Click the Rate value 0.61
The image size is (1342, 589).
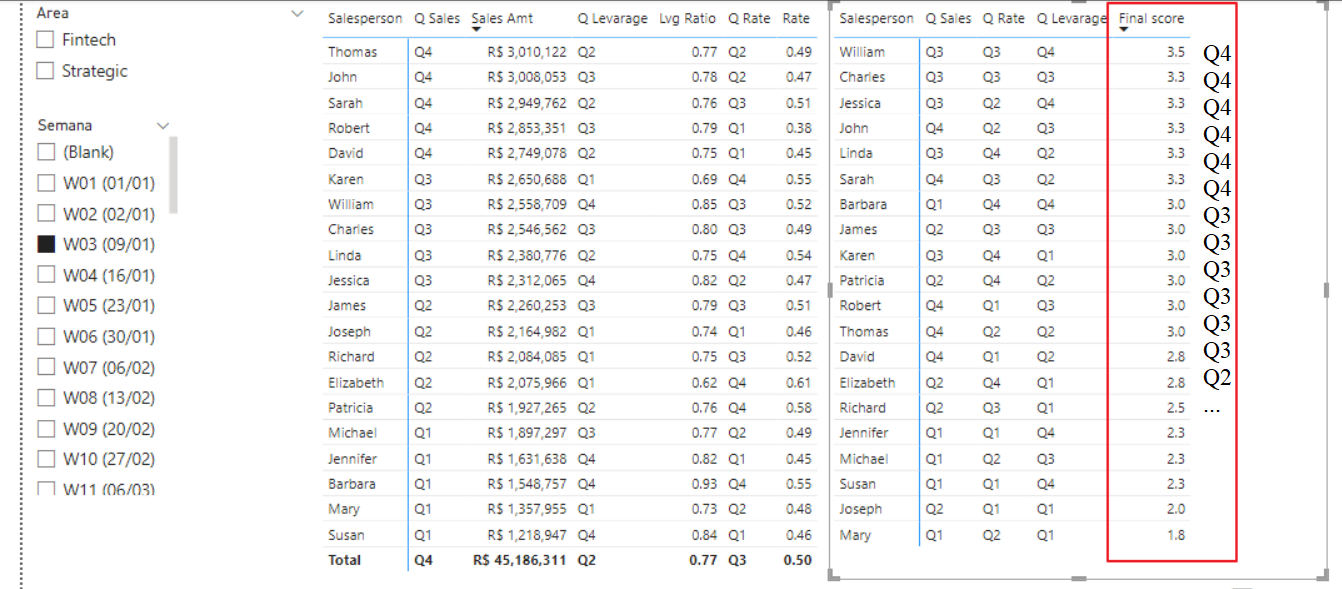click(x=798, y=382)
